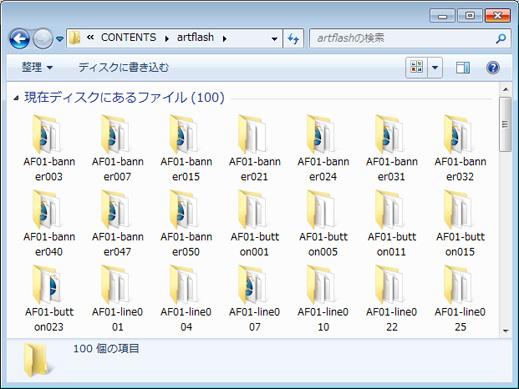
Task: Show hidden parent path chevrons
Action: click(90, 37)
